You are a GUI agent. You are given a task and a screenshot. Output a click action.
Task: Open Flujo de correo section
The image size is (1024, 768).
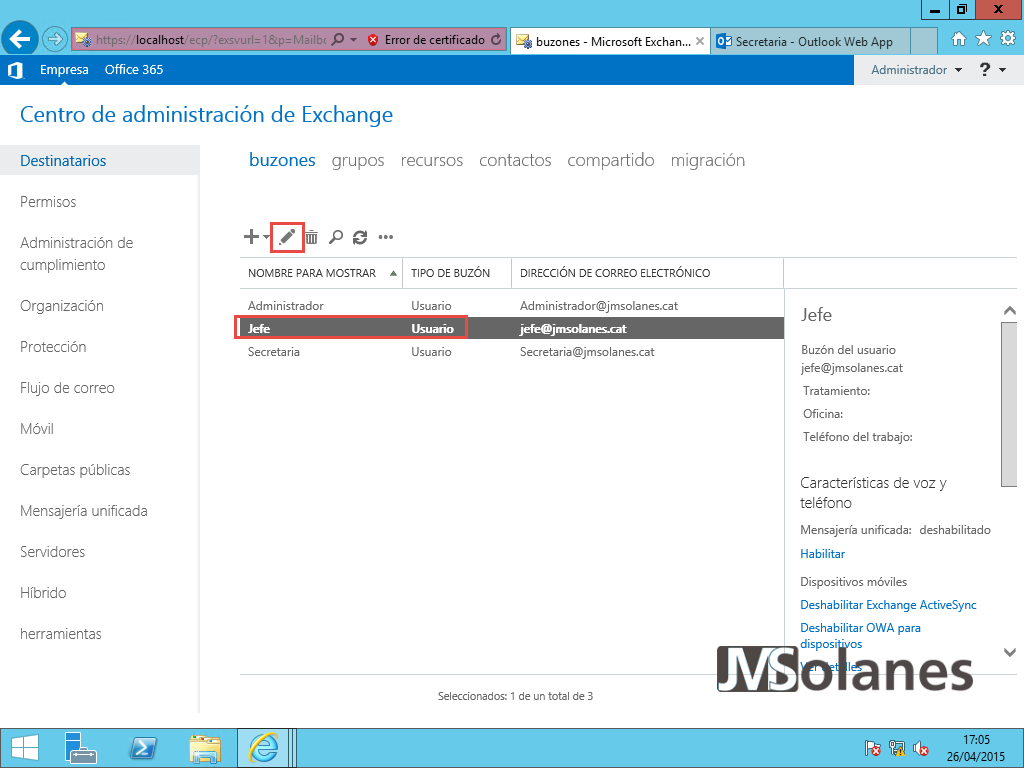tap(67, 388)
